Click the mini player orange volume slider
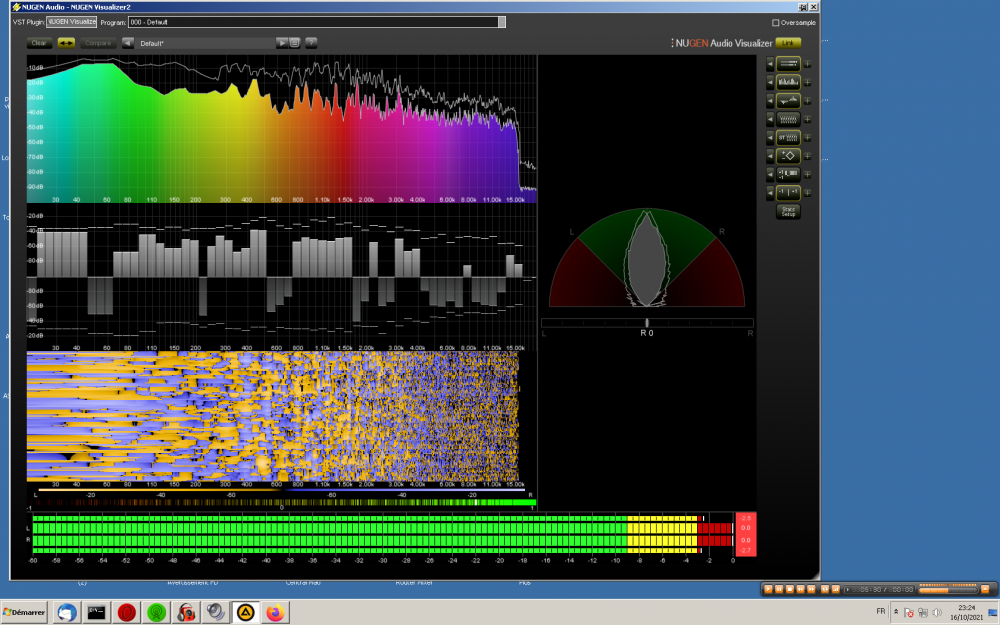The width and height of the screenshot is (1000, 625). (x=948, y=591)
